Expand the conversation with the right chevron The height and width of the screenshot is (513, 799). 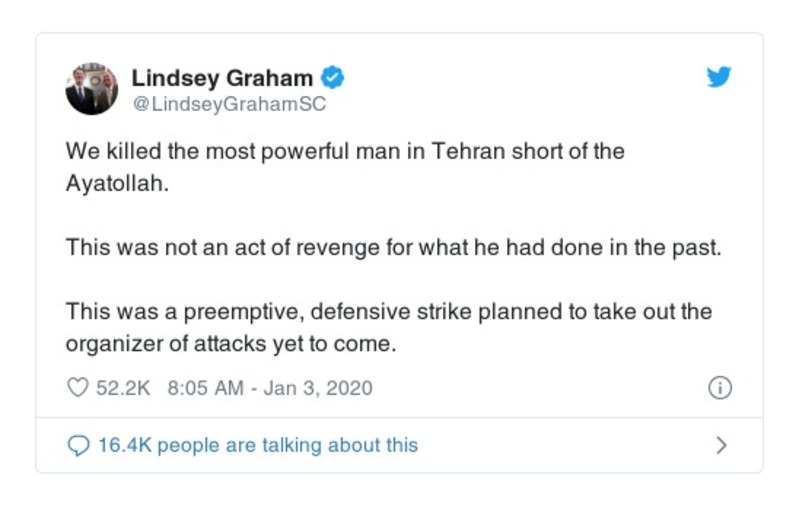pos(721,445)
